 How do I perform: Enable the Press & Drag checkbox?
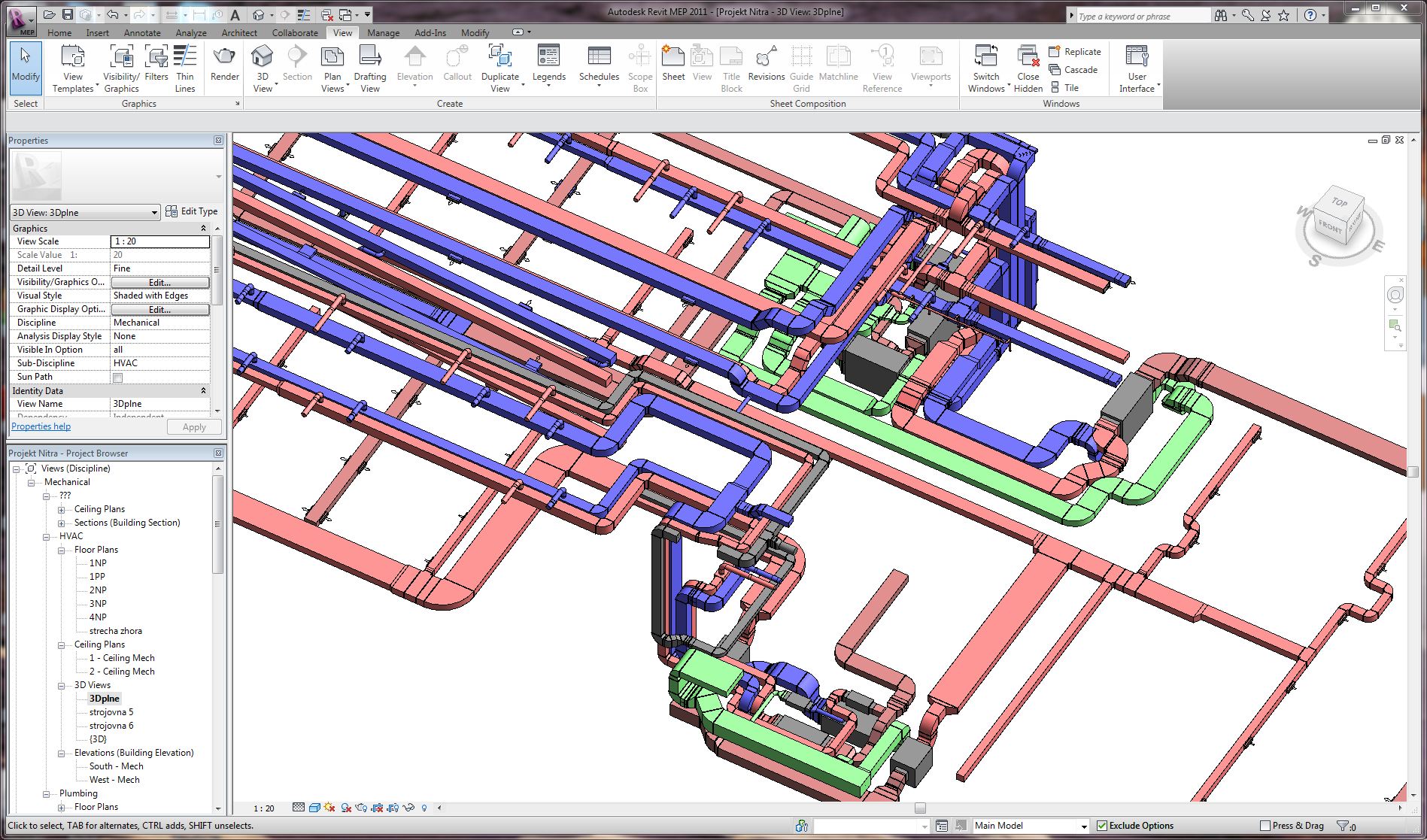pyautogui.click(x=1265, y=826)
